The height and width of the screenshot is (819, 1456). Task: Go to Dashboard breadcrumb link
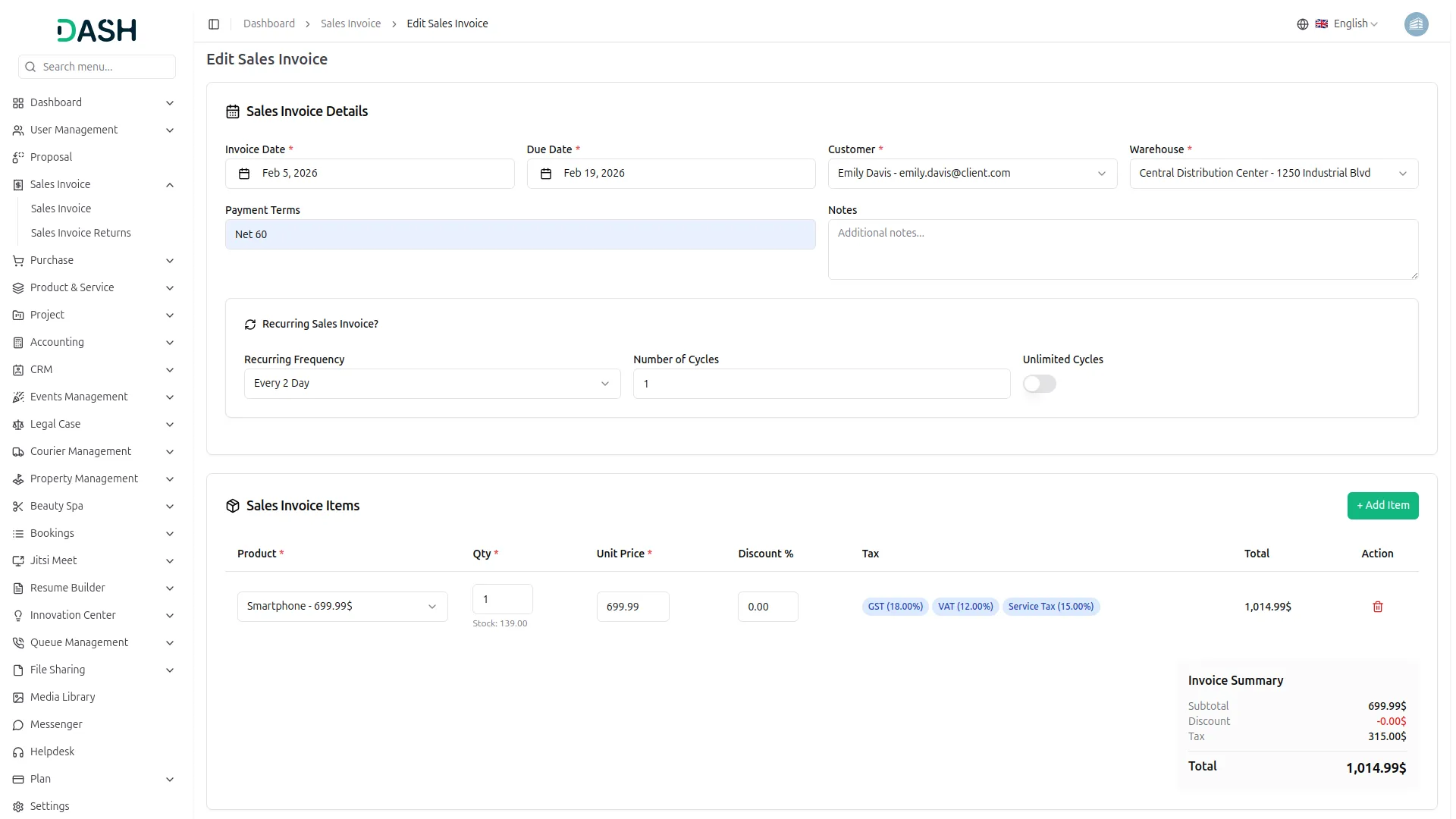(268, 24)
